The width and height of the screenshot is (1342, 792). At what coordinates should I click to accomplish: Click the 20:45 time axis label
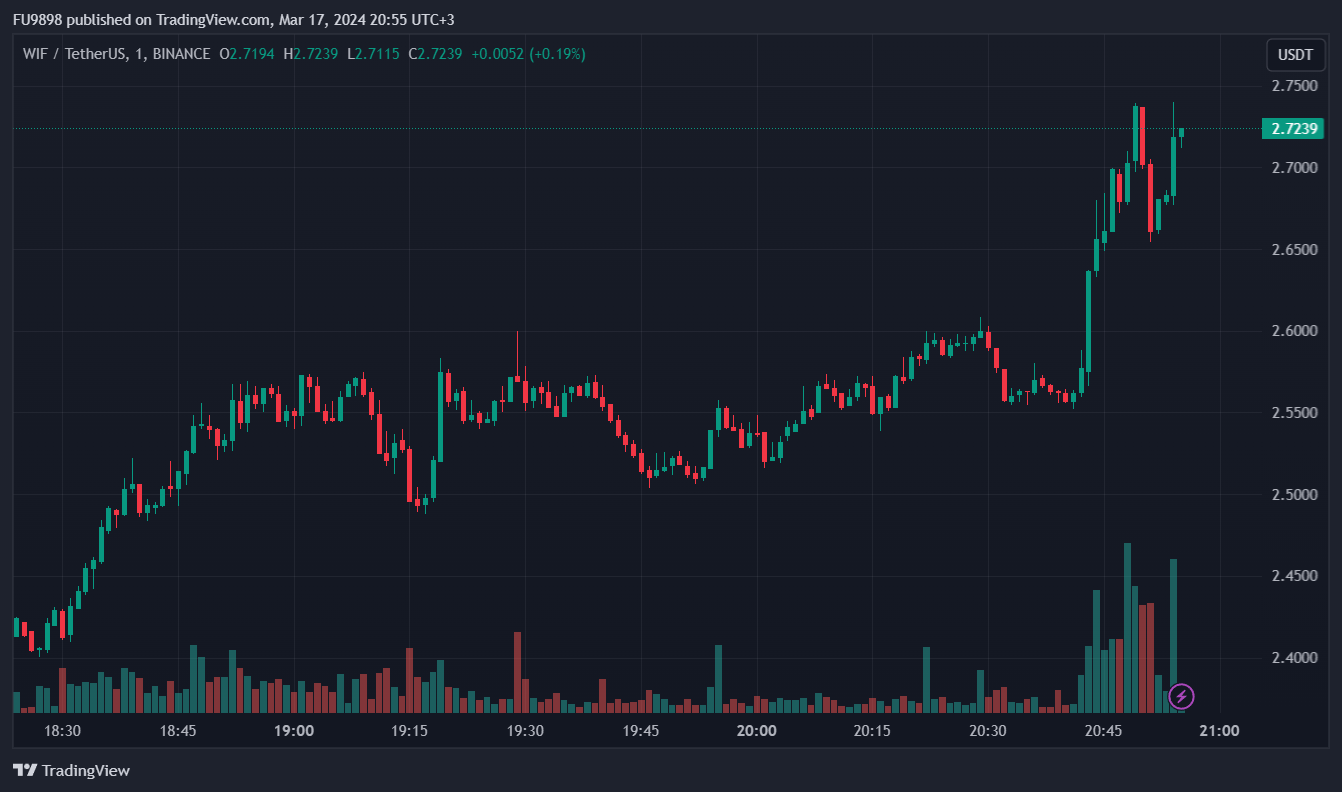click(x=1103, y=731)
